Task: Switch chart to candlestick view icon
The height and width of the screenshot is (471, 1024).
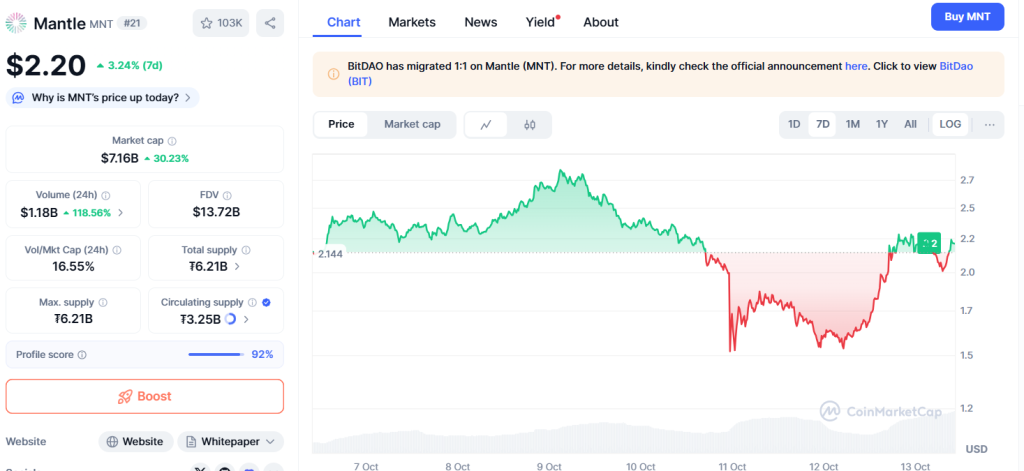Action: (530, 125)
